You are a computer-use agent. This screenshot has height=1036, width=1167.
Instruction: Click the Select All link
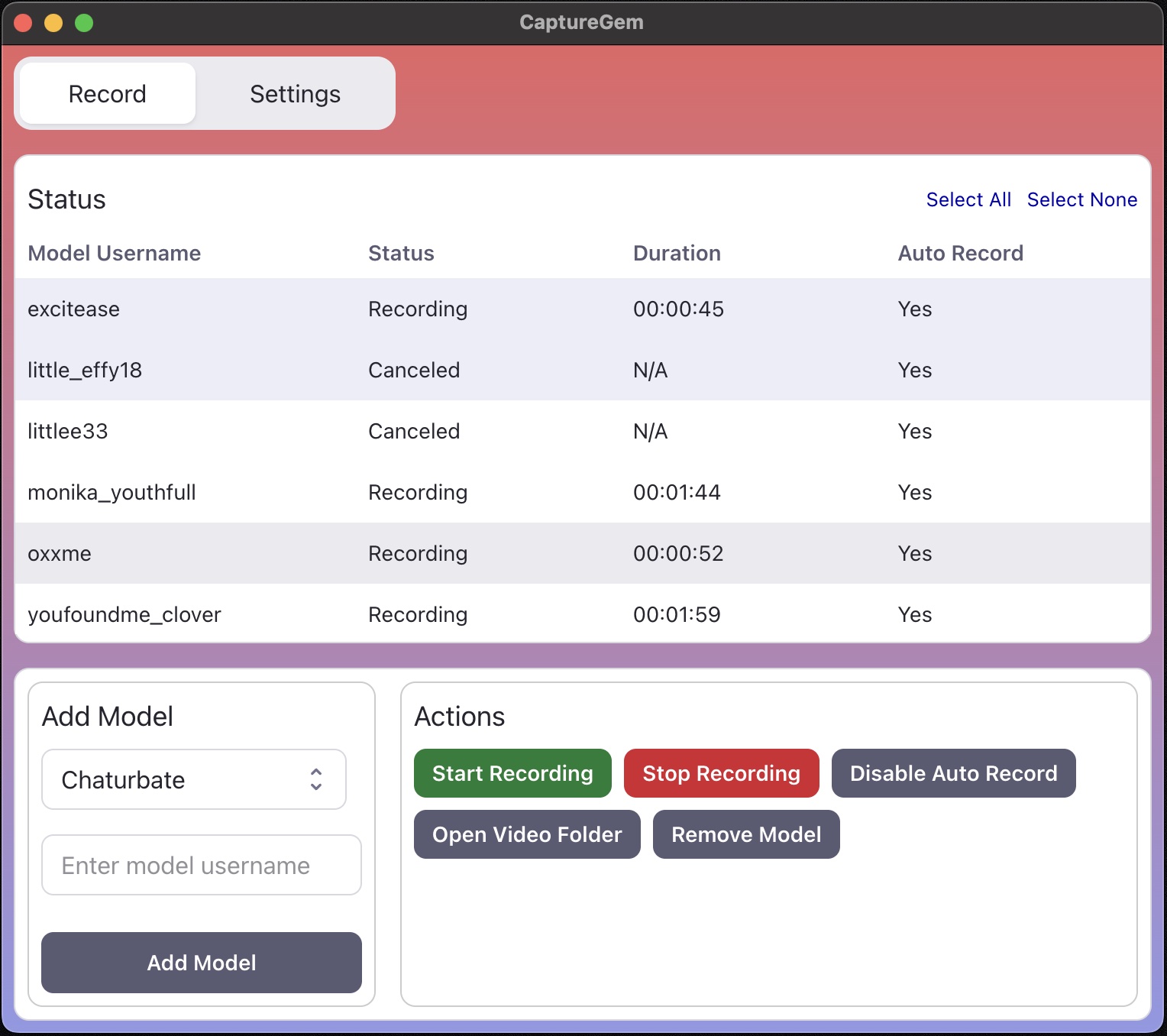click(968, 199)
